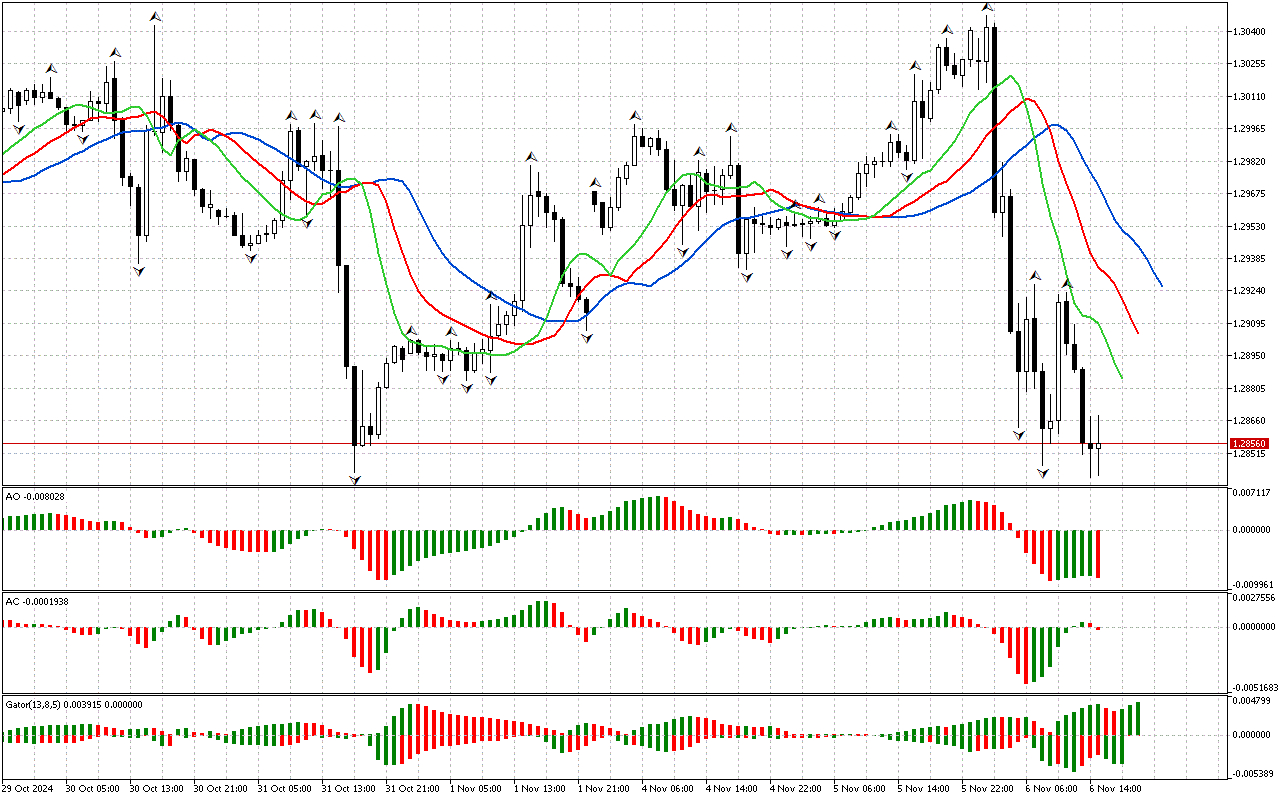
Task: Click AC scale minimum -0.0051683
Action: coord(1254,687)
